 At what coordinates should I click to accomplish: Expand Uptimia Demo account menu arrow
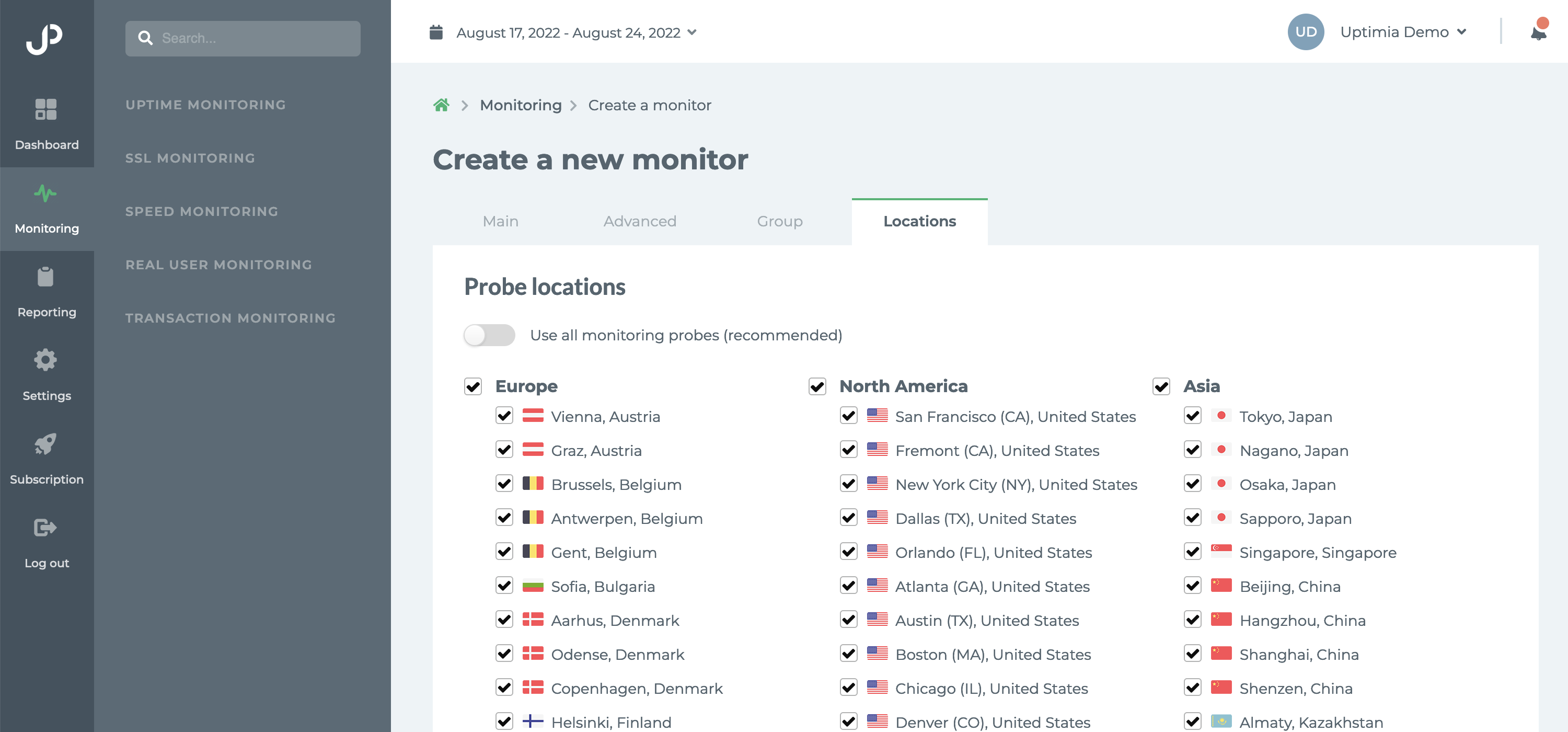(x=1461, y=32)
